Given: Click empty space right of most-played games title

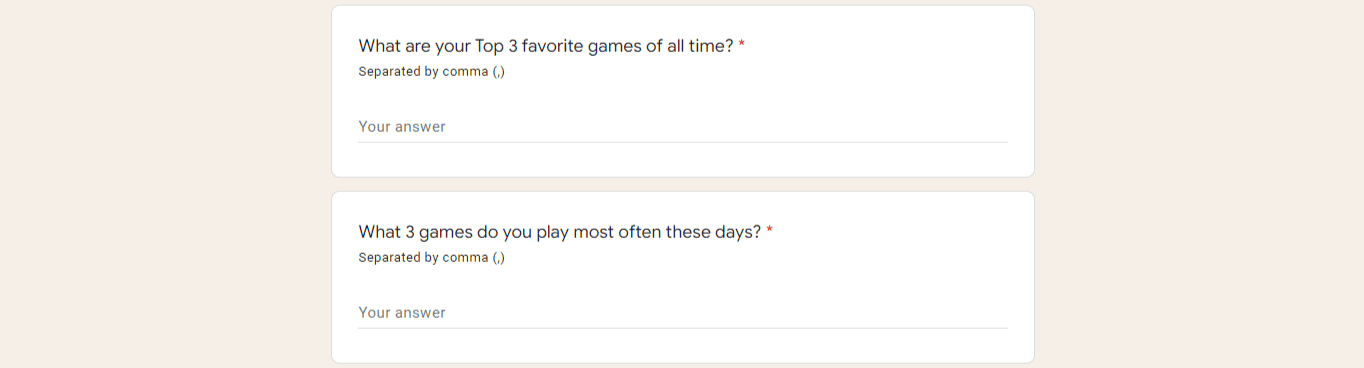Looking at the screenshot, I should 890,232.
